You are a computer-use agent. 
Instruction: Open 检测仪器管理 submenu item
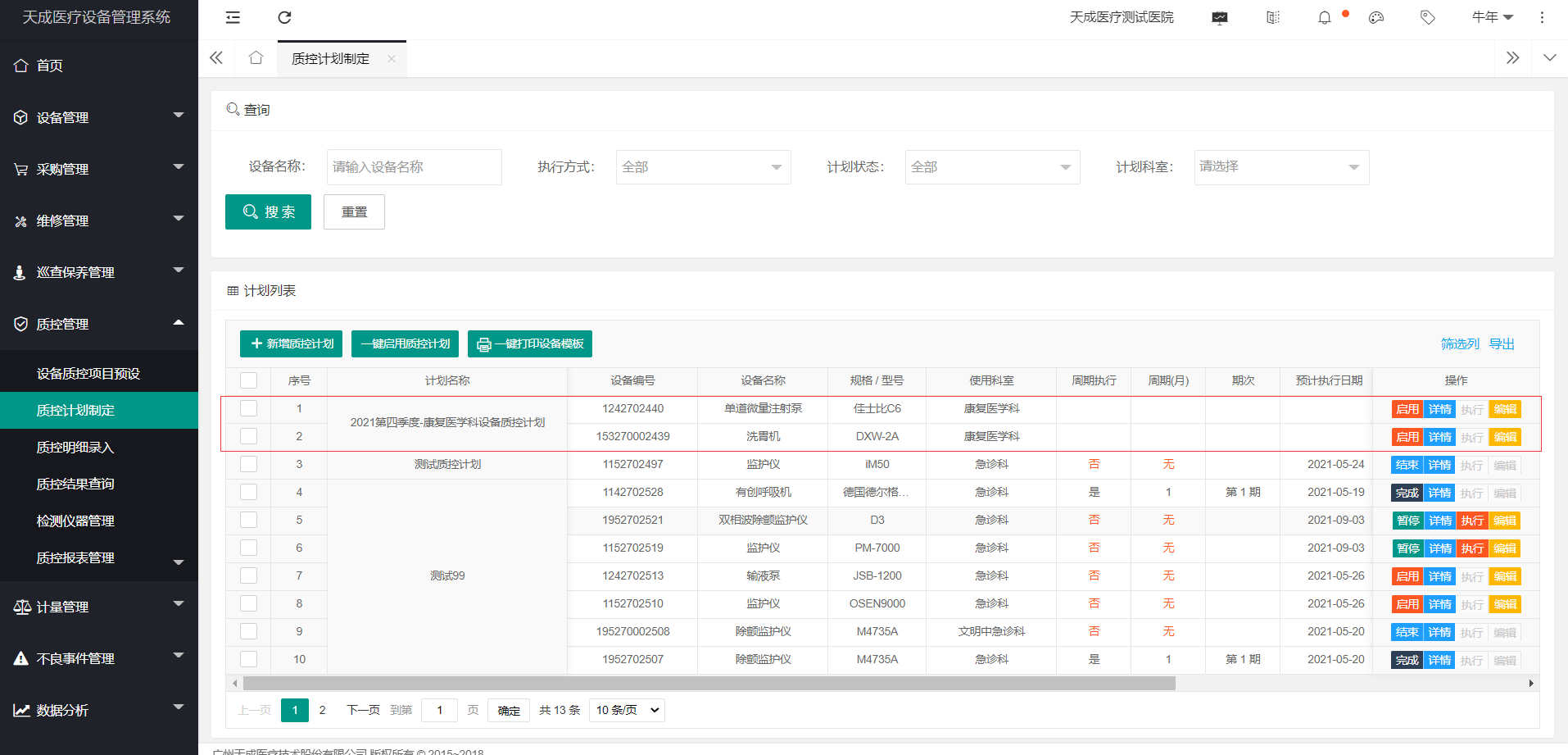click(99, 521)
